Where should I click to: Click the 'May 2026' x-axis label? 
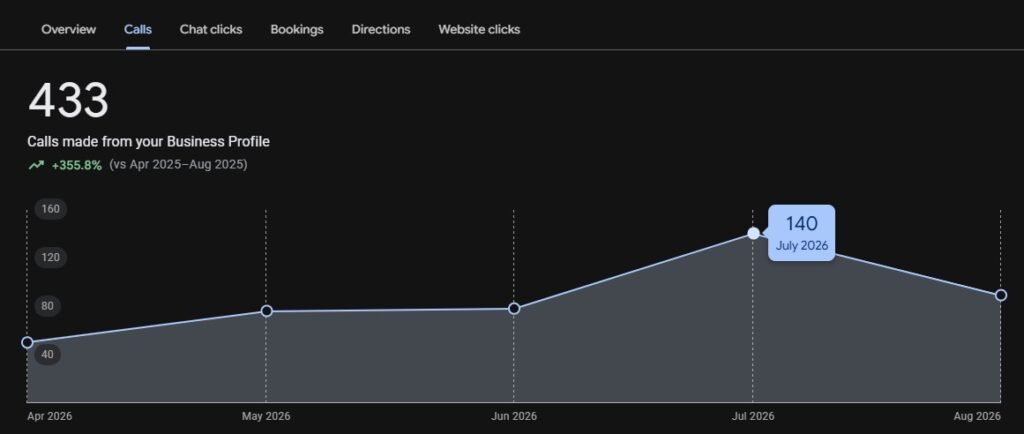point(266,416)
